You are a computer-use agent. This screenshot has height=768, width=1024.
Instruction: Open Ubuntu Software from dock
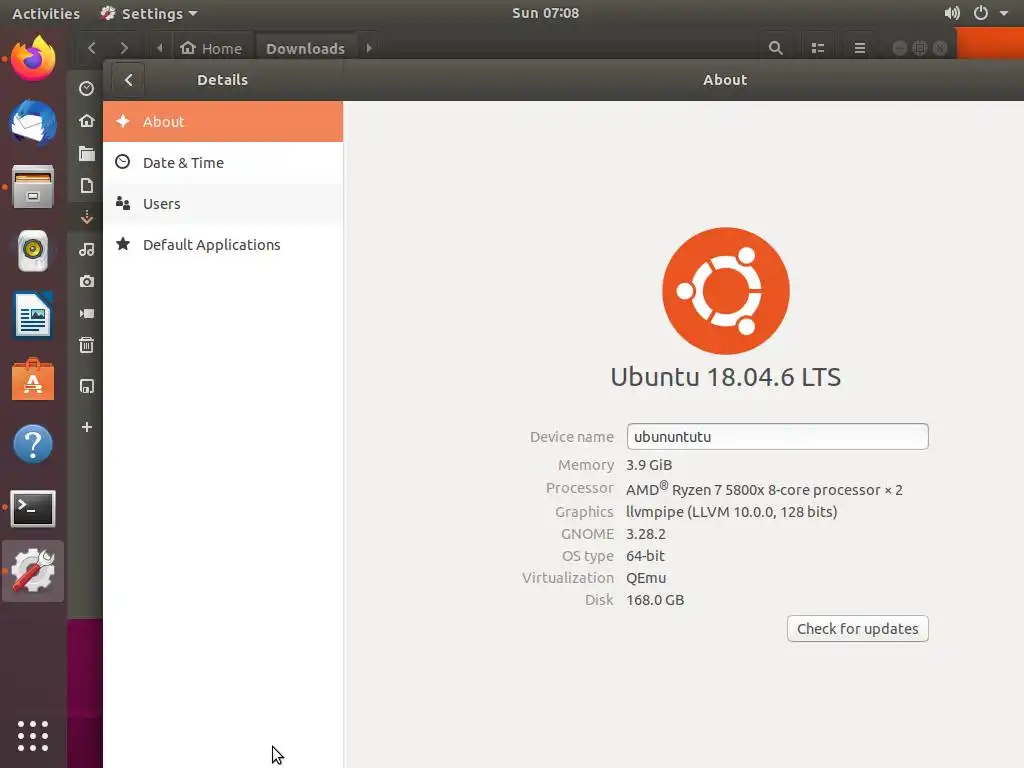tap(33, 379)
